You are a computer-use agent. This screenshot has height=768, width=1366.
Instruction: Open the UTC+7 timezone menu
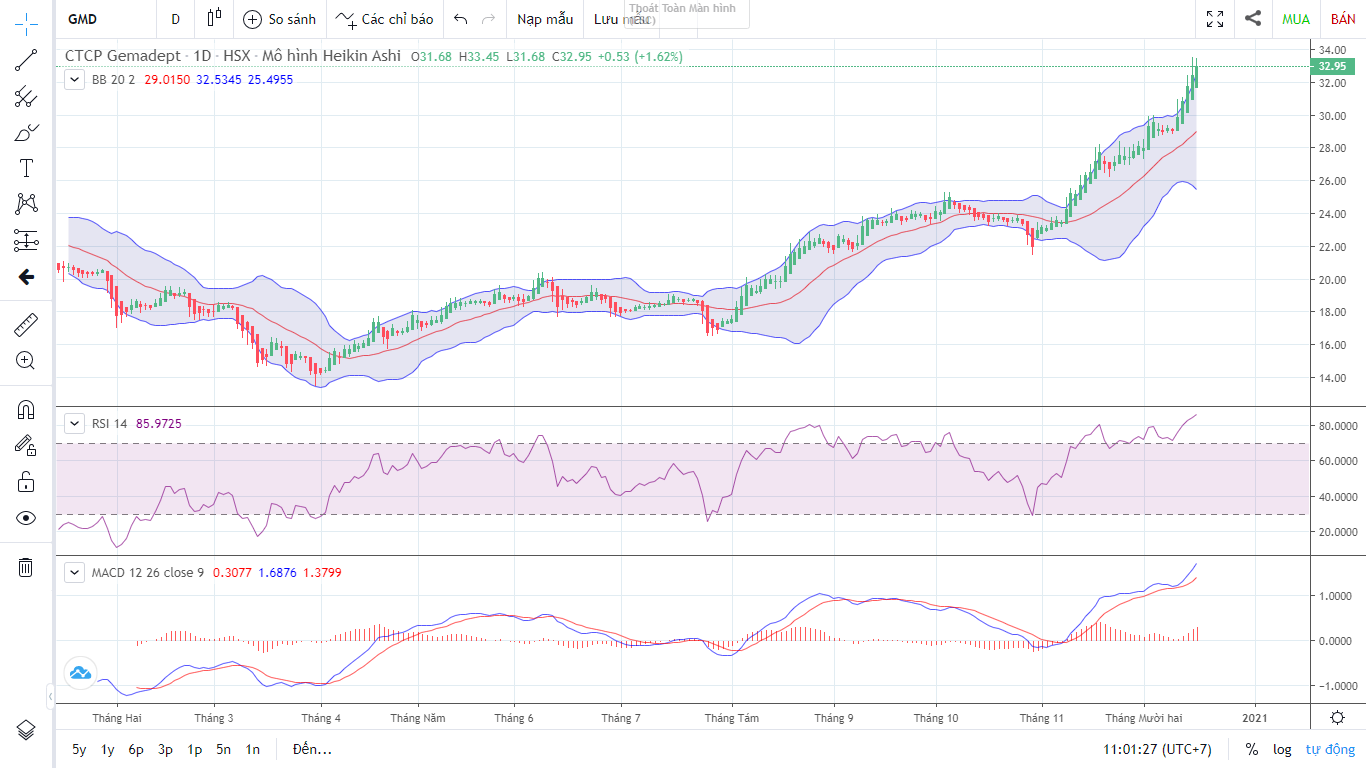(1157, 749)
